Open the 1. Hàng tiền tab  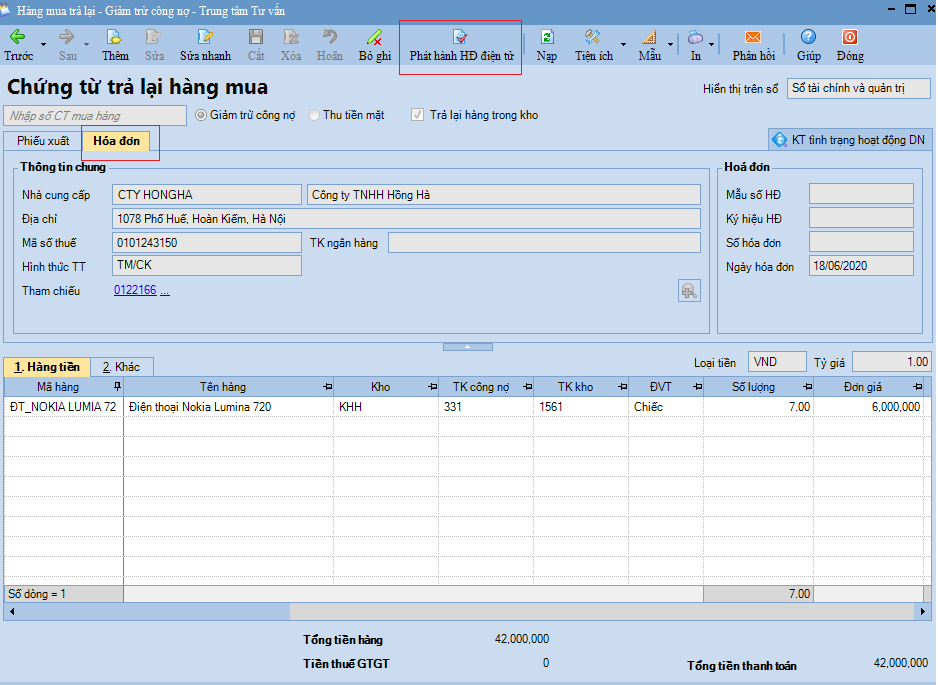click(x=47, y=367)
